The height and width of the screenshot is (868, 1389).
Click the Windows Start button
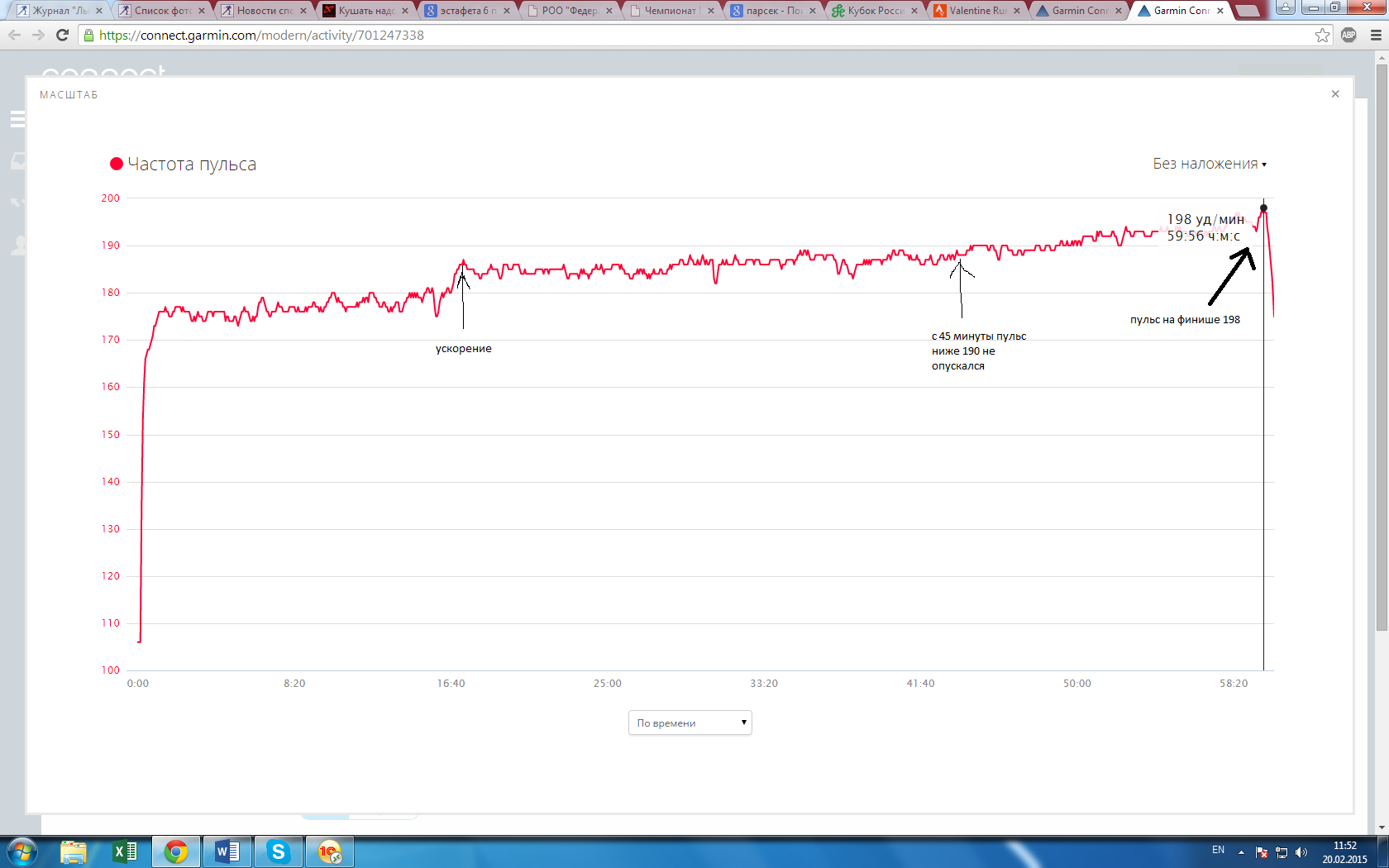[x=22, y=851]
